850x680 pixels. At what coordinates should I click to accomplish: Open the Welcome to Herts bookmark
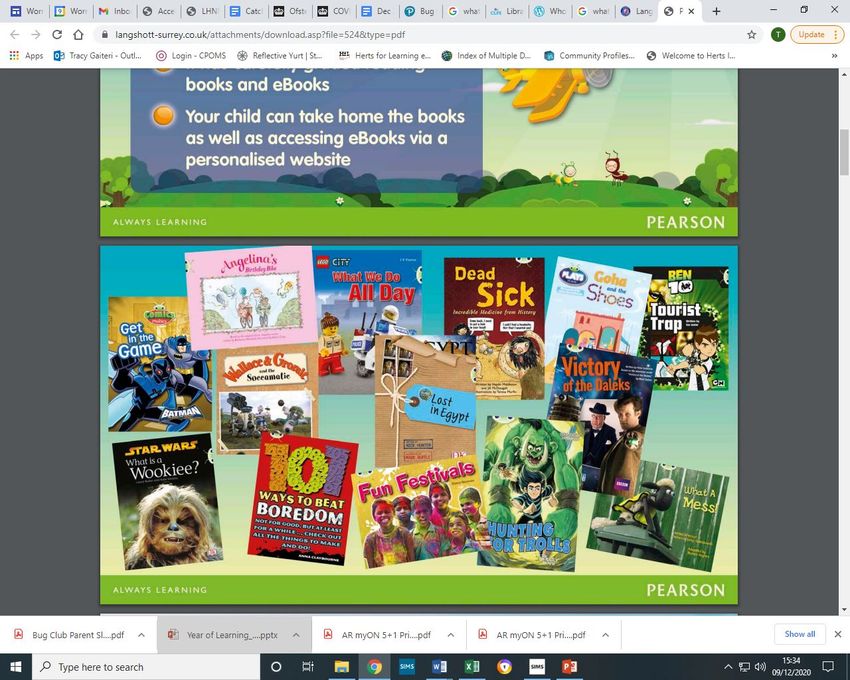[691, 55]
